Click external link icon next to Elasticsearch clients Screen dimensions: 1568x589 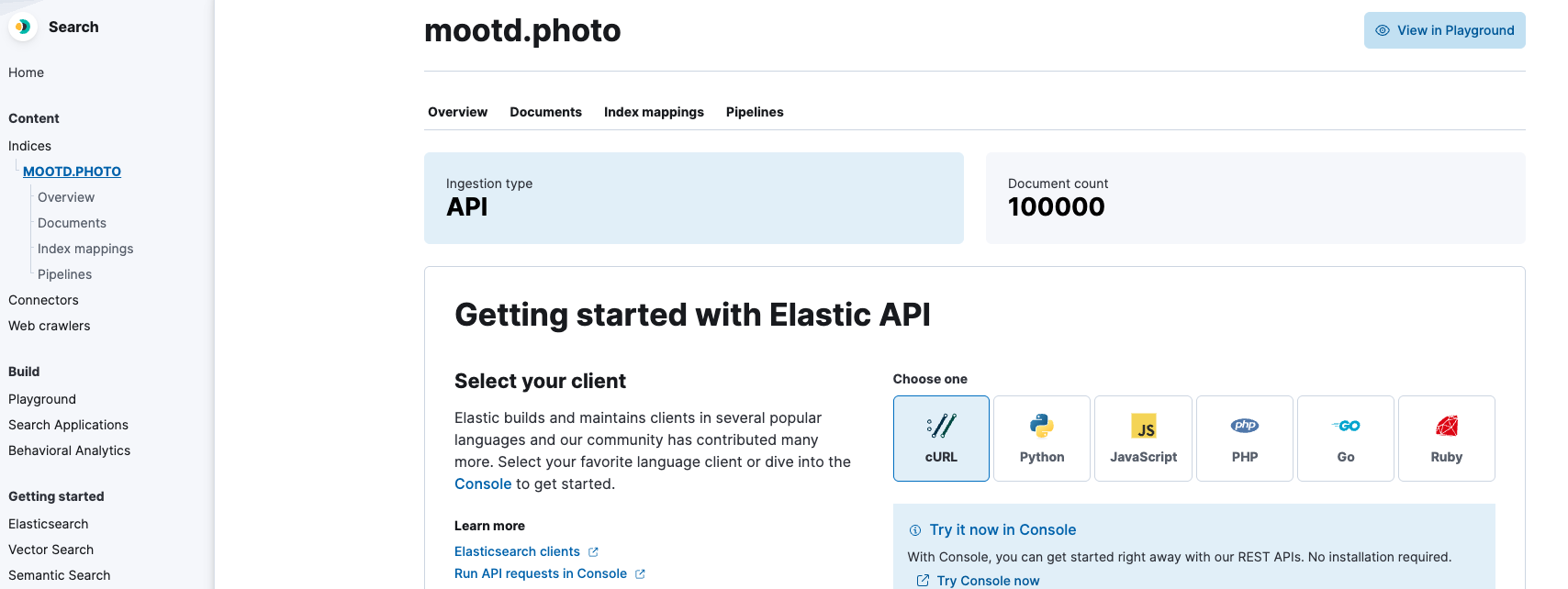tap(593, 552)
